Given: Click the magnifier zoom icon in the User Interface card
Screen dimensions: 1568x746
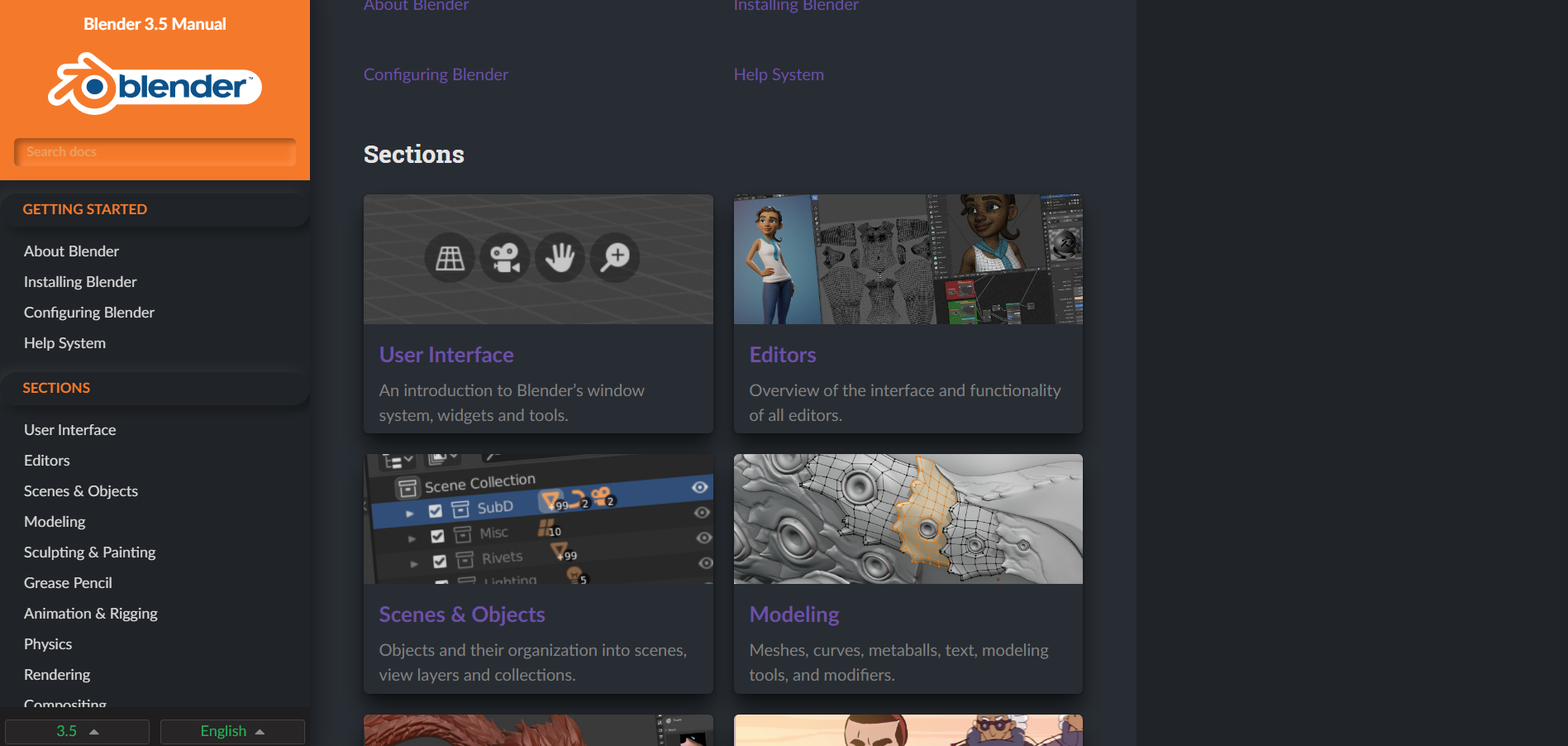Looking at the screenshot, I should (x=614, y=257).
